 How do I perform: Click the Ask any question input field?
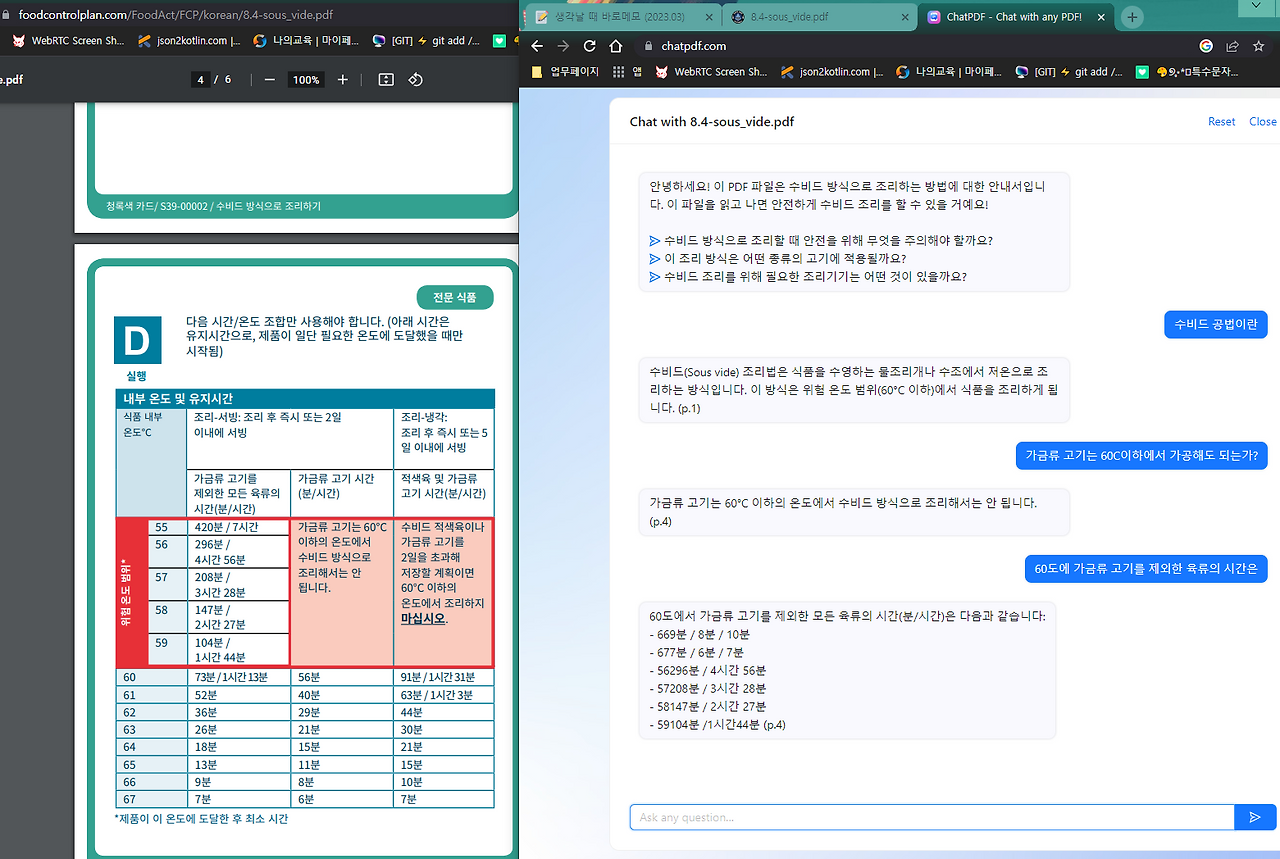click(932, 817)
